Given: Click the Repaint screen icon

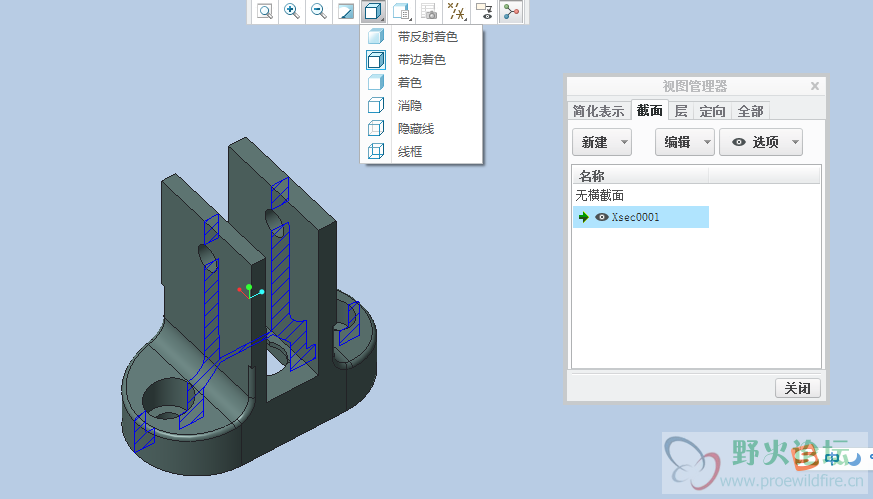Looking at the screenshot, I should [x=346, y=11].
